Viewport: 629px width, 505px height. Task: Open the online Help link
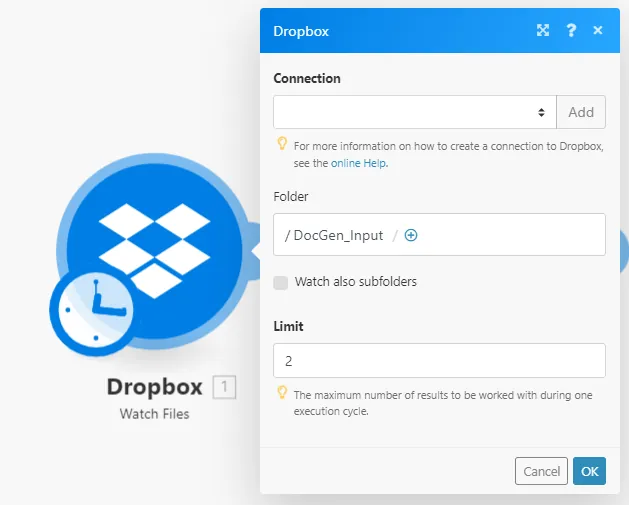pyautogui.click(x=359, y=163)
